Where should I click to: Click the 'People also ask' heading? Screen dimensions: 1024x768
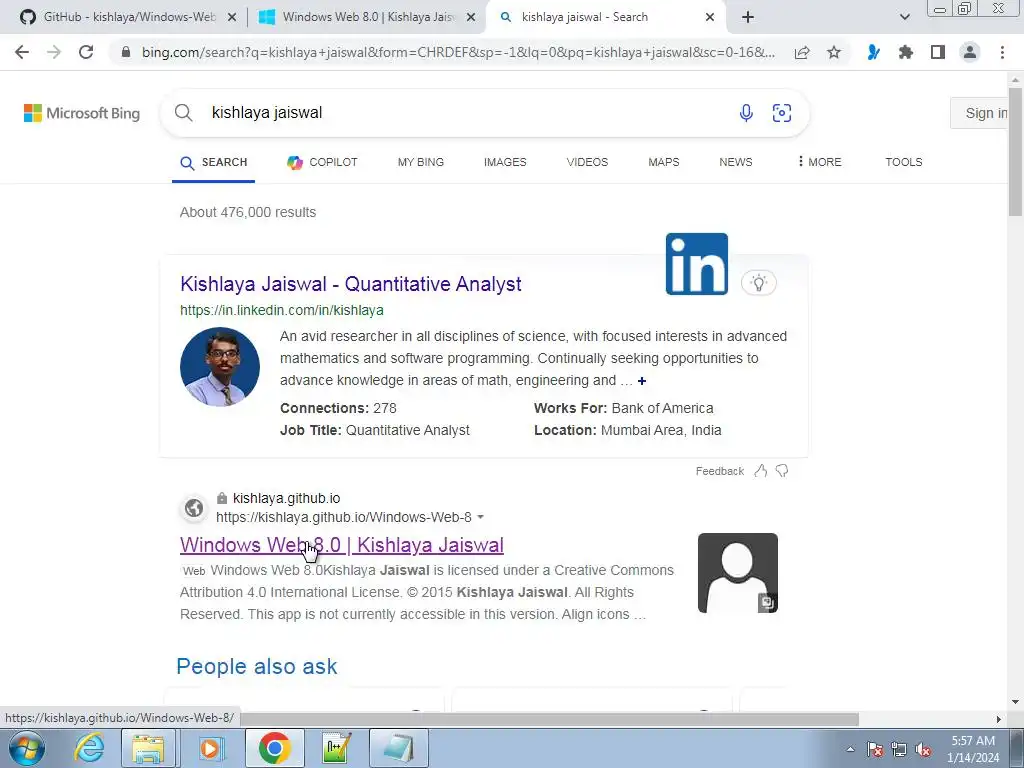coord(257,666)
